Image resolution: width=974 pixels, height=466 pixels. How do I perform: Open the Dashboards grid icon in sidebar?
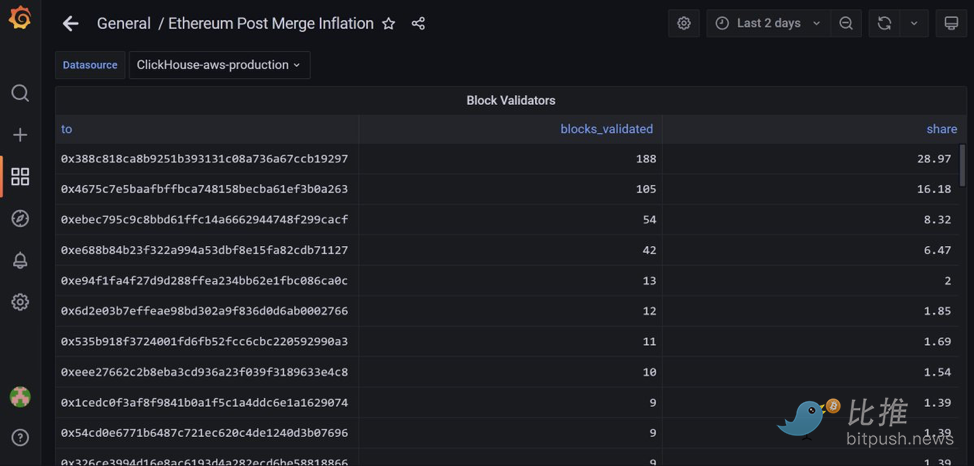20,177
